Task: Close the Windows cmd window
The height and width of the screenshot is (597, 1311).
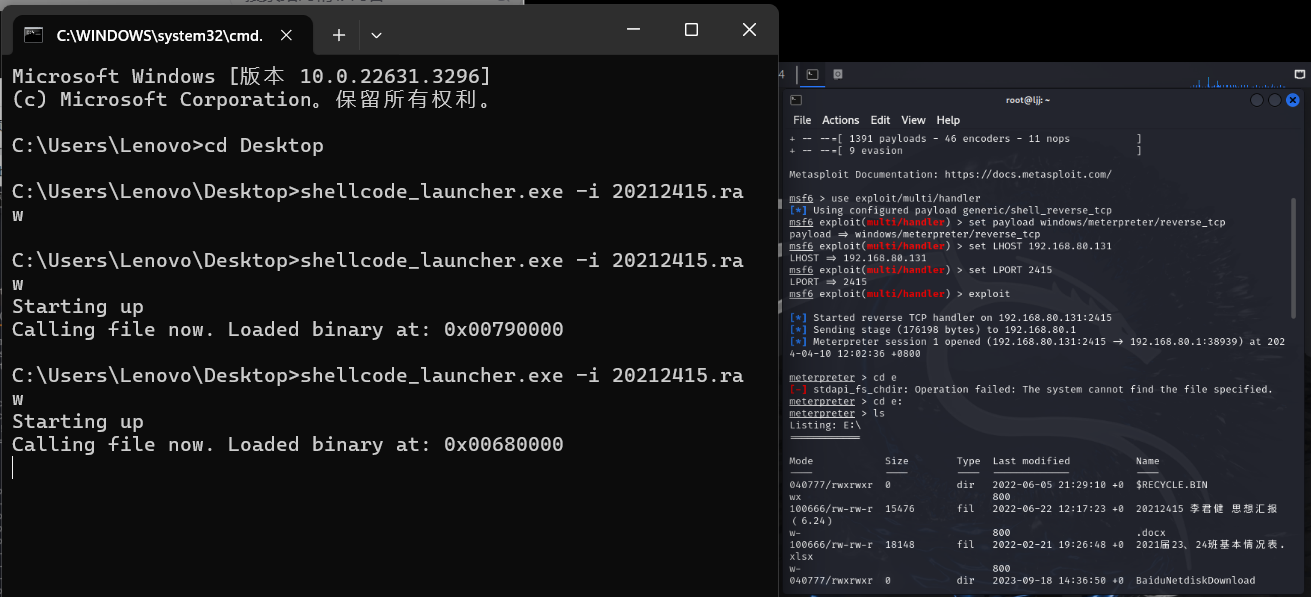Action: click(x=749, y=30)
